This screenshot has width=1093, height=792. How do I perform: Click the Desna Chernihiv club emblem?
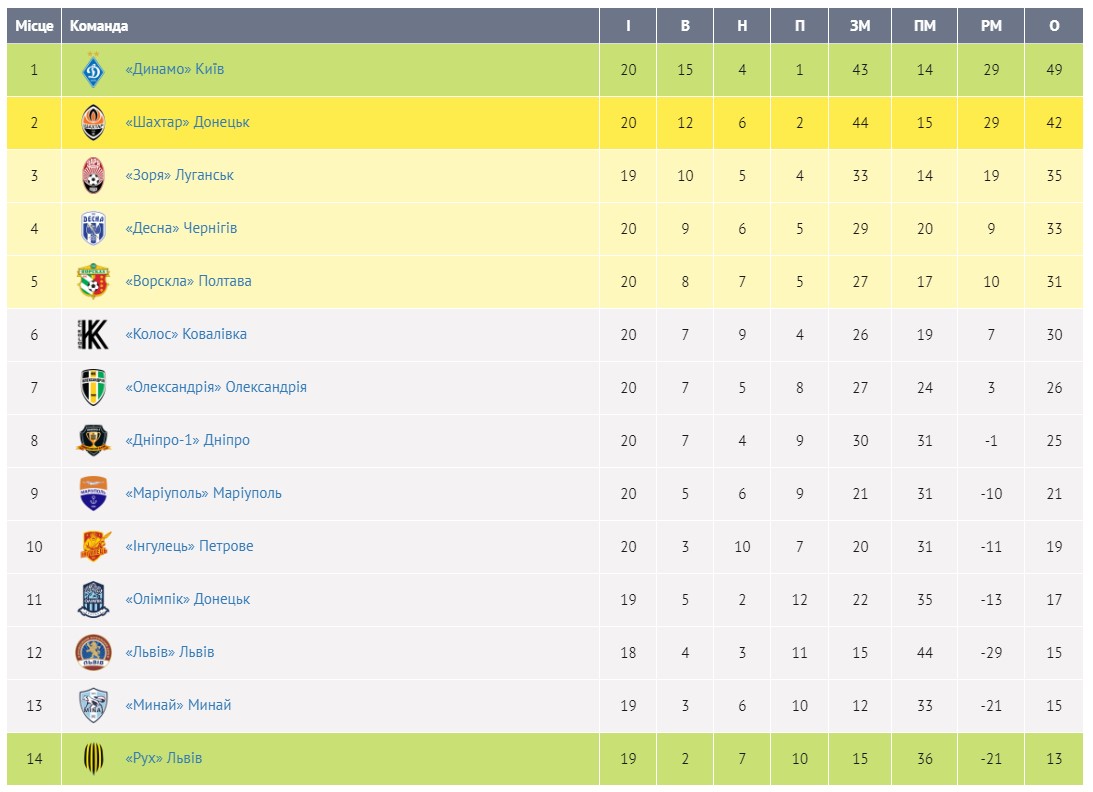(93, 228)
